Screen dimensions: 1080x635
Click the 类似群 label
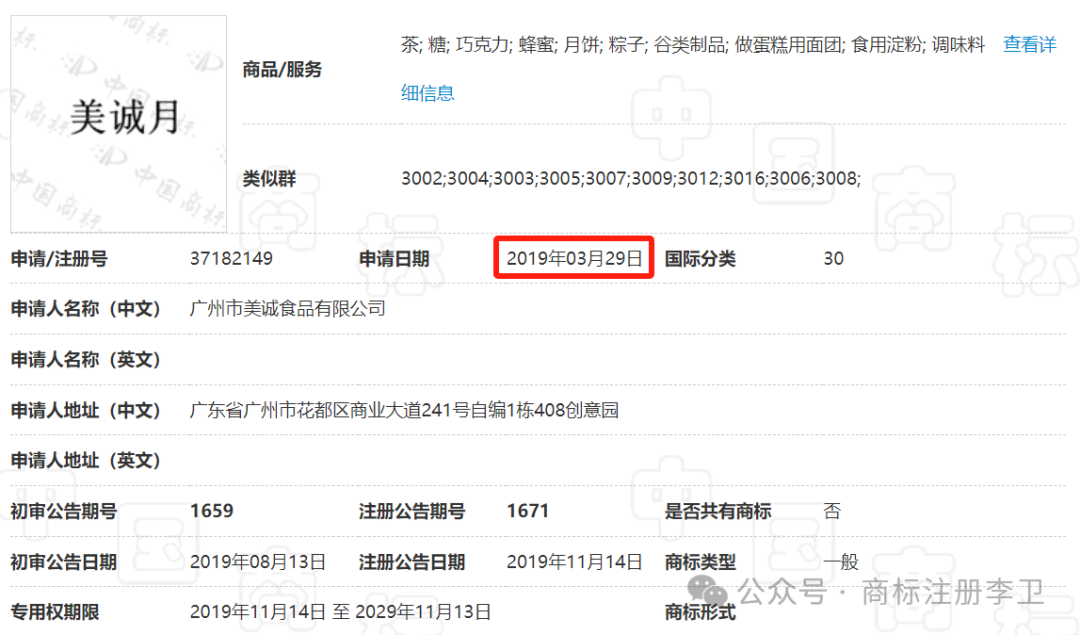269,179
